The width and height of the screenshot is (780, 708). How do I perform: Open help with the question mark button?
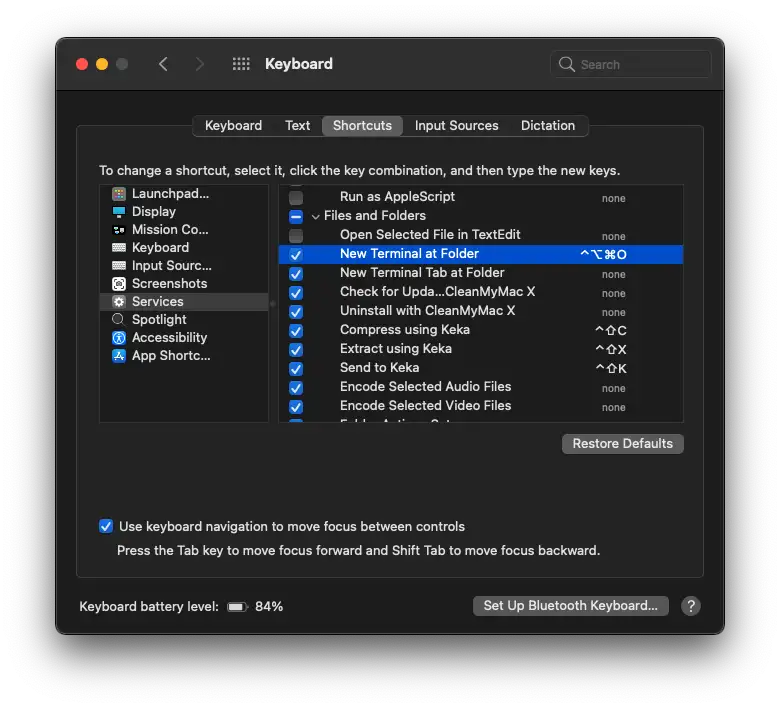click(690, 606)
